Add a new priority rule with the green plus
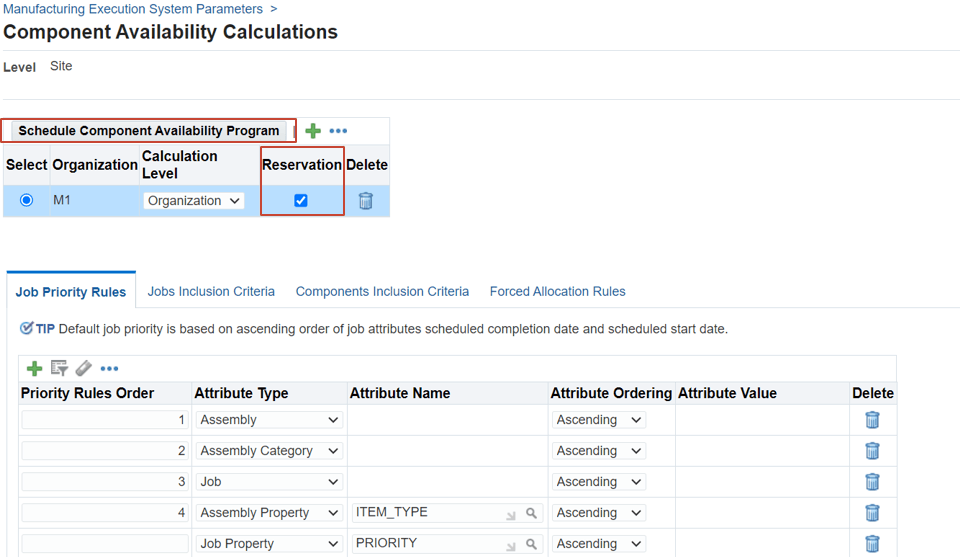The height and width of the screenshot is (557, 960). tap(34, 368)
